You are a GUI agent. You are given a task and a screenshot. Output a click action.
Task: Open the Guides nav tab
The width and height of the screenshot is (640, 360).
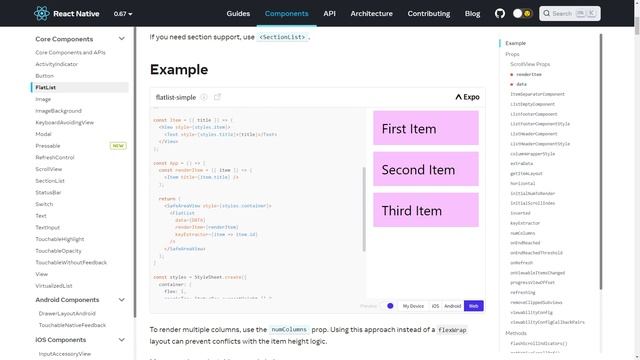[238, 13]
